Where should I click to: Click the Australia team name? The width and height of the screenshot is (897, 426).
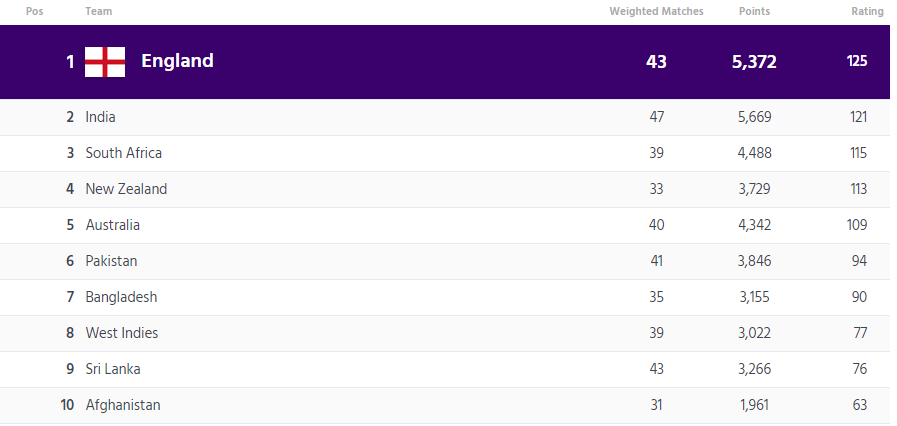coord(112,225)
